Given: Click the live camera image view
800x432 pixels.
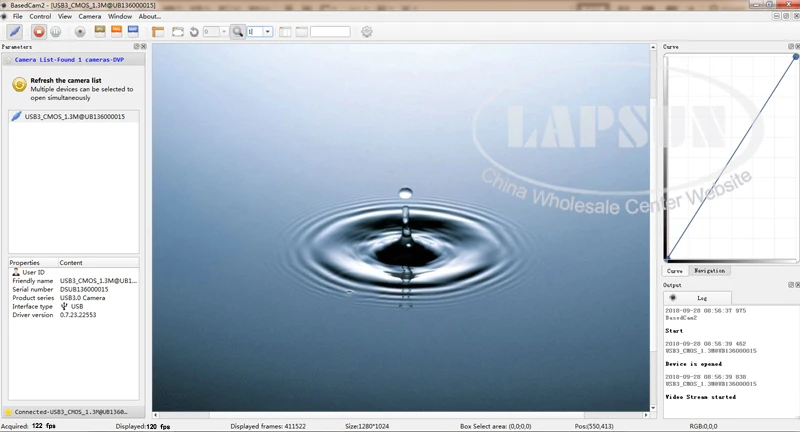Looking at the screenshot, I should [x=401, y=227].
